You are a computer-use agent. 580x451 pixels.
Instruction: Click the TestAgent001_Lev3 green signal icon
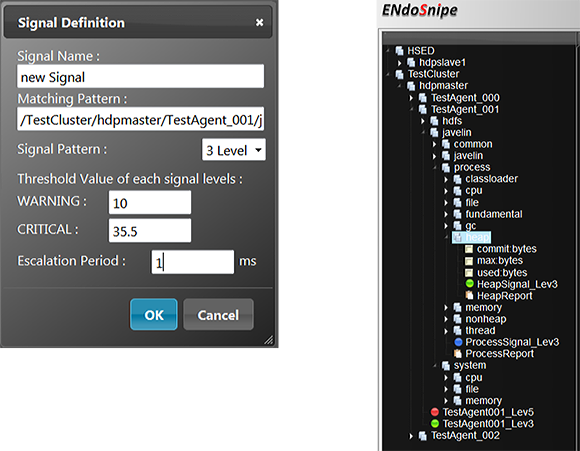[435, 423]
